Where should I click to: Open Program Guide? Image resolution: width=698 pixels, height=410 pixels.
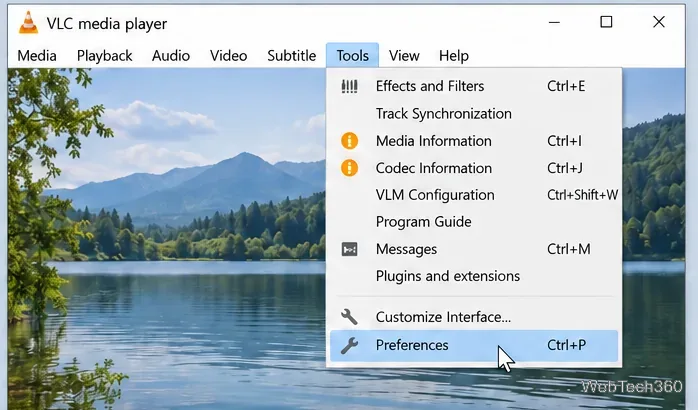click(x=474, y=222)
